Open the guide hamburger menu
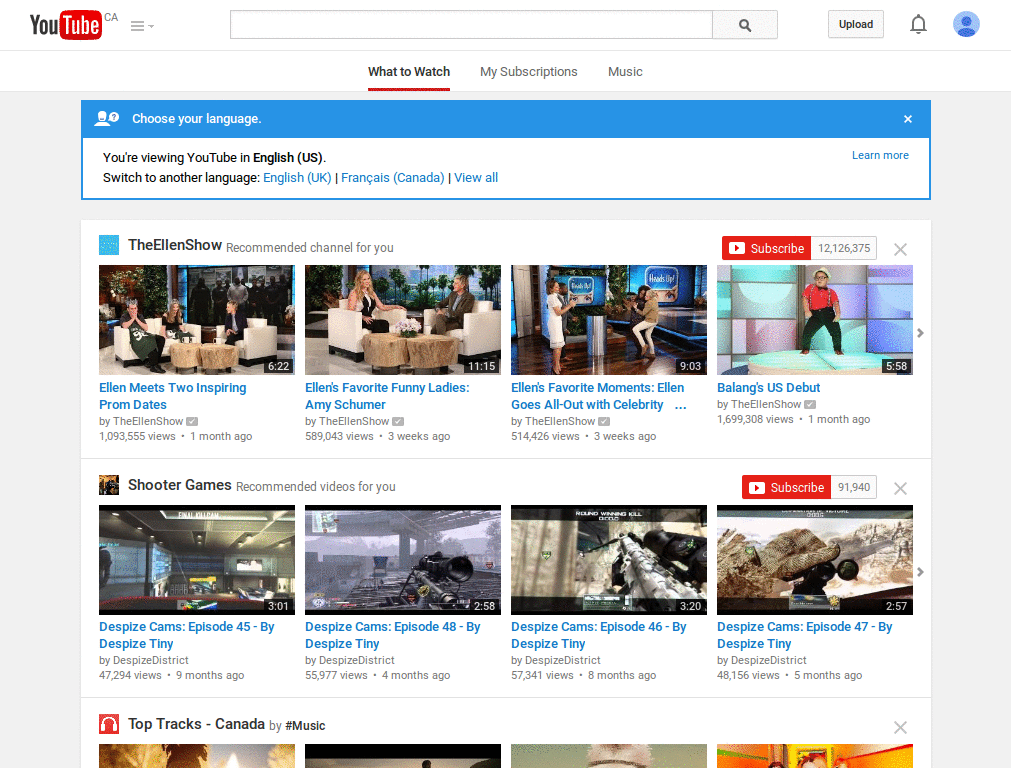The image size is (1024, 768). click(142, 26)
